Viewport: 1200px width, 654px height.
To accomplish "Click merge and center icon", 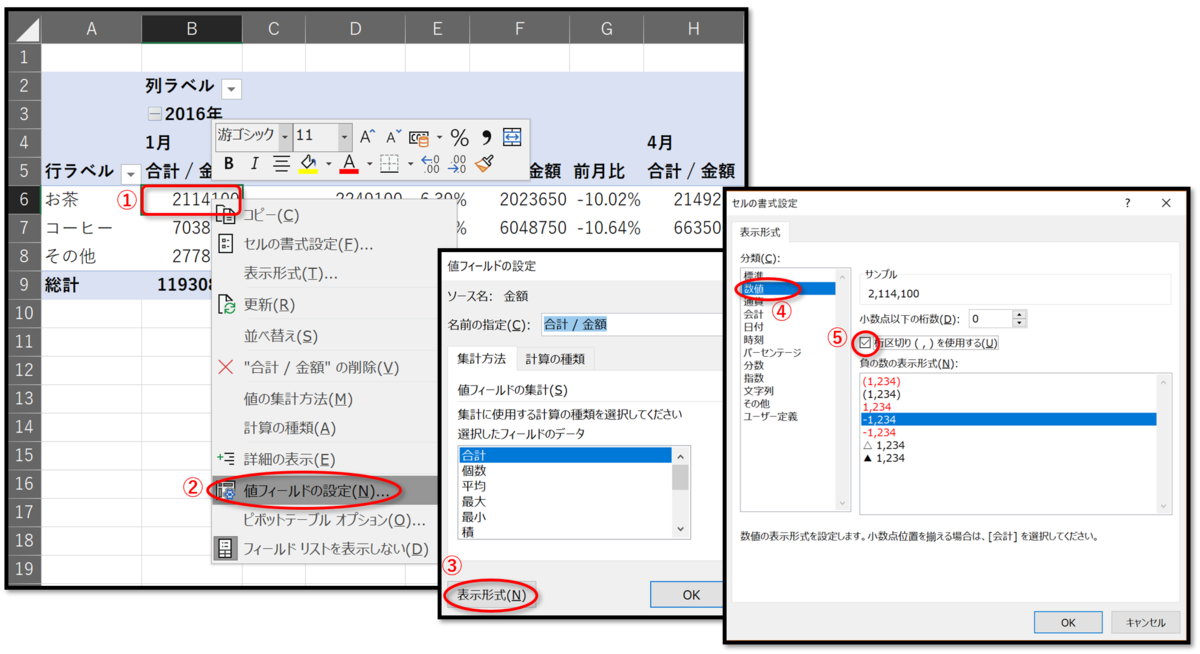I will click(x=512, y=137).
